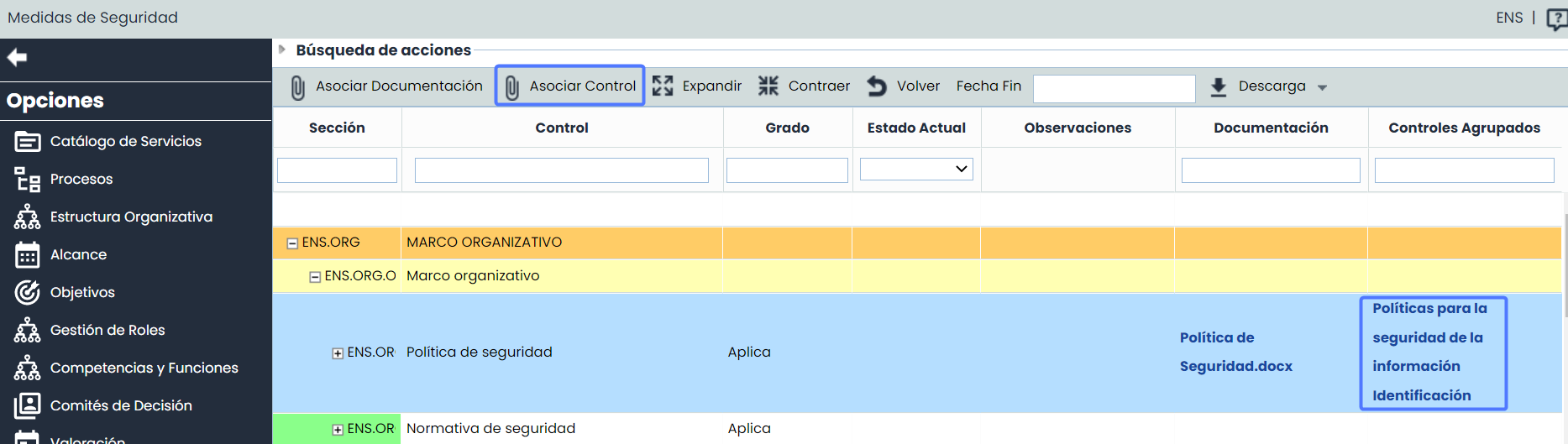Screen dimensions: 1568x444
Task: Collapse the ENS.ORG tree row
Action: pyautogui.click(x=292, y=243)
